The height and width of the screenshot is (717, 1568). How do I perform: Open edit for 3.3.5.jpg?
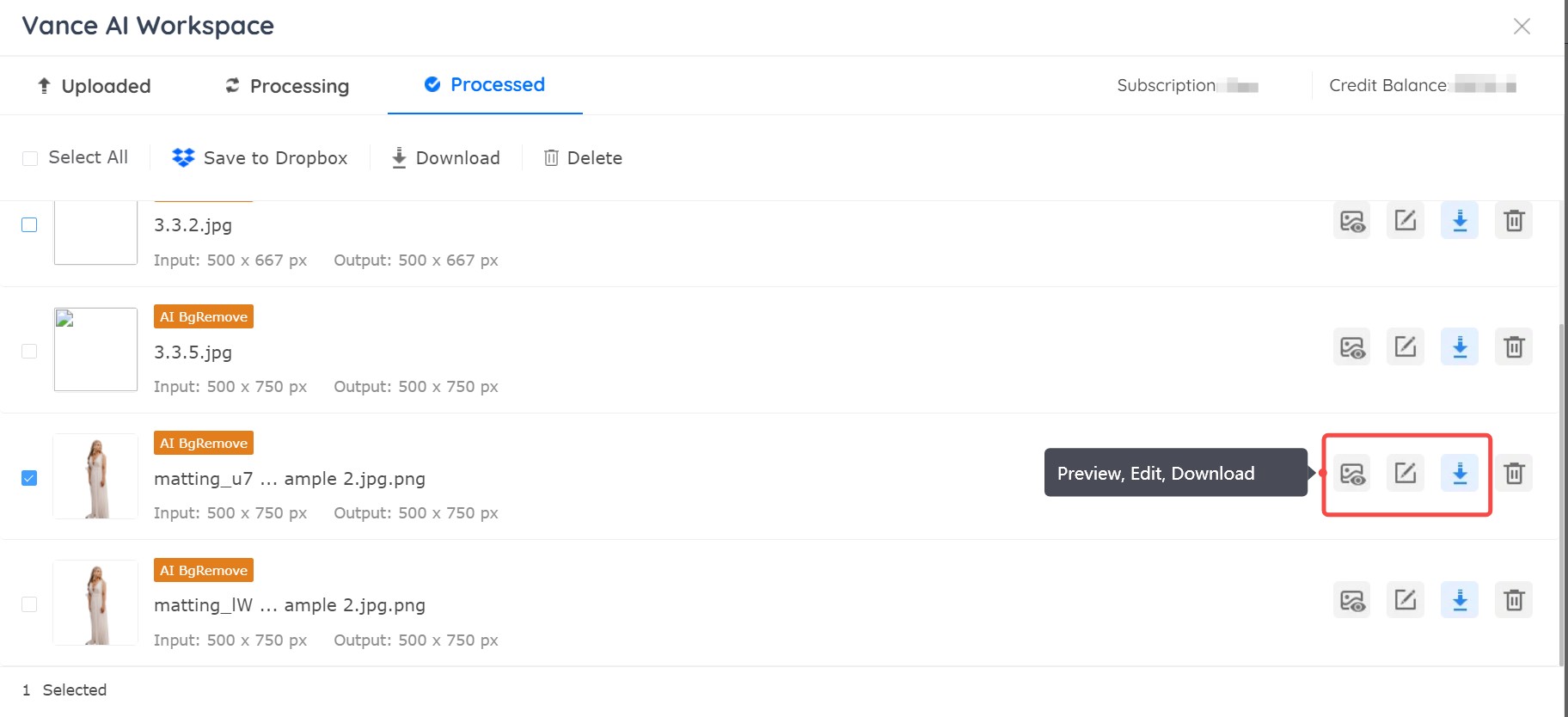[1406, 347]
